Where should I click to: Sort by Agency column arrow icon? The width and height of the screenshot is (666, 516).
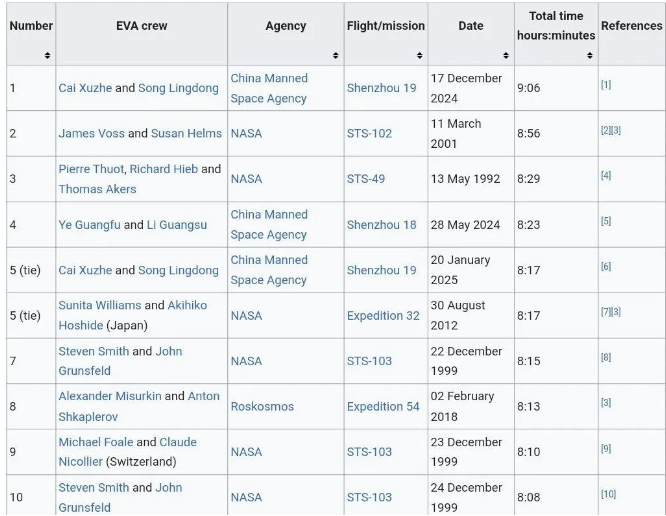tap(336, 55)
